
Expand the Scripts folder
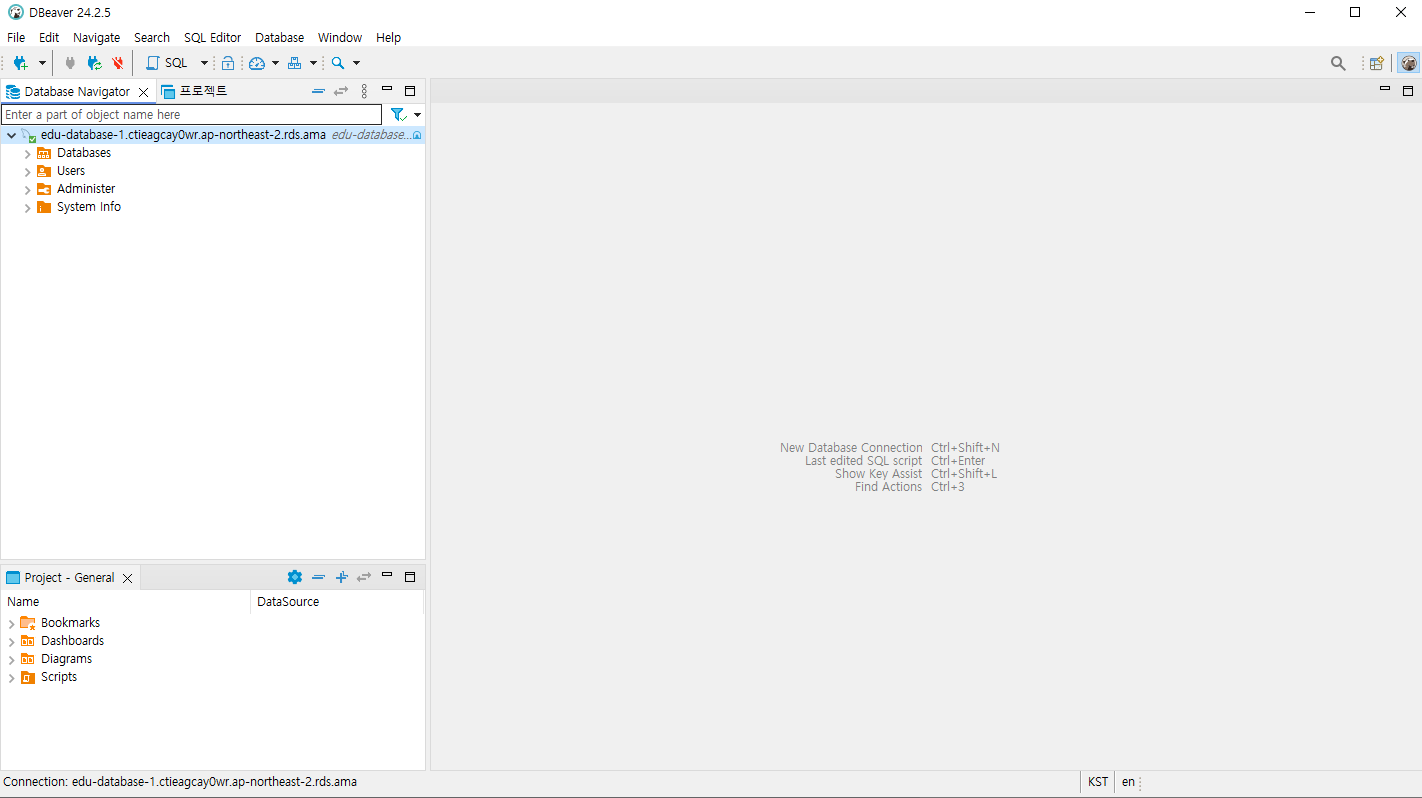click(x=11, y=677)
